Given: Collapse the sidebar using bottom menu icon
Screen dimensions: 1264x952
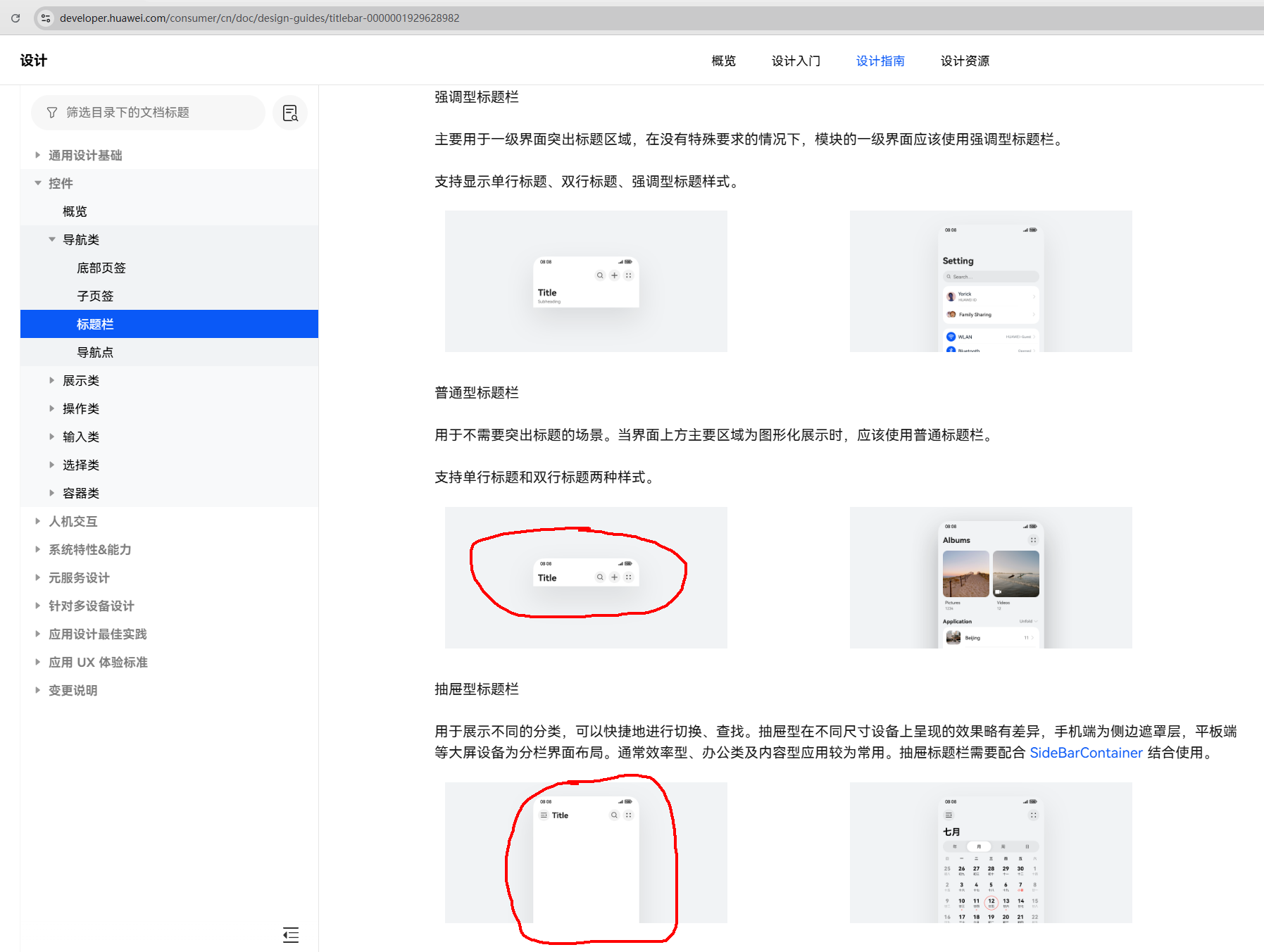Looking at the screenshot, I should pyautogui.click(x=290, y=935).
